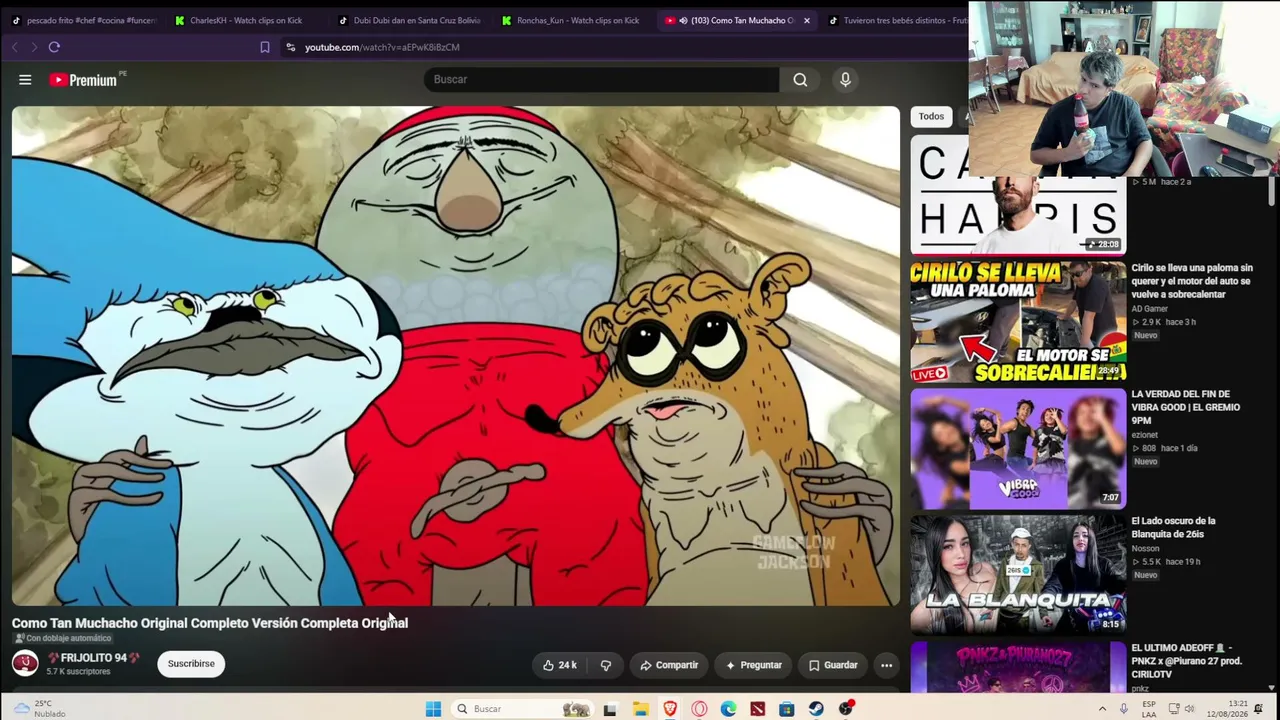Dislike the video with thumbs down
1280x720 pixels.
(606, 665)
